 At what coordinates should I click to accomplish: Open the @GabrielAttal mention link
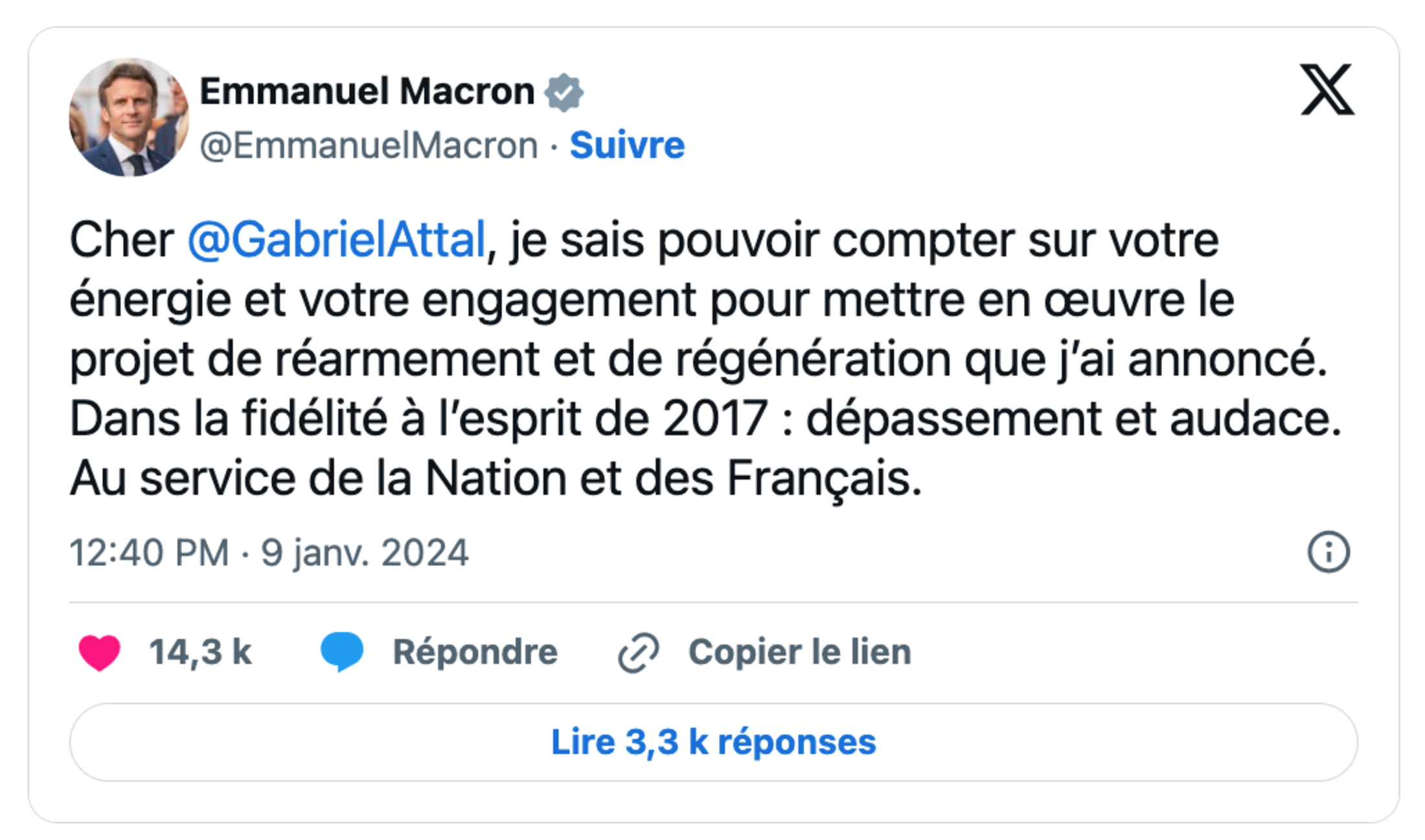[336, 240]
